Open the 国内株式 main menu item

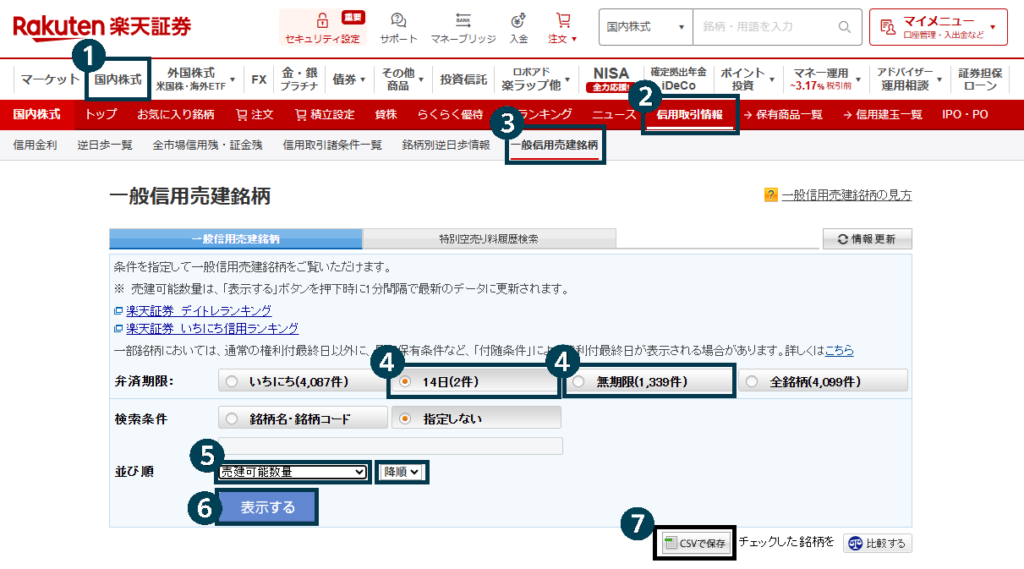coord(118,79)
